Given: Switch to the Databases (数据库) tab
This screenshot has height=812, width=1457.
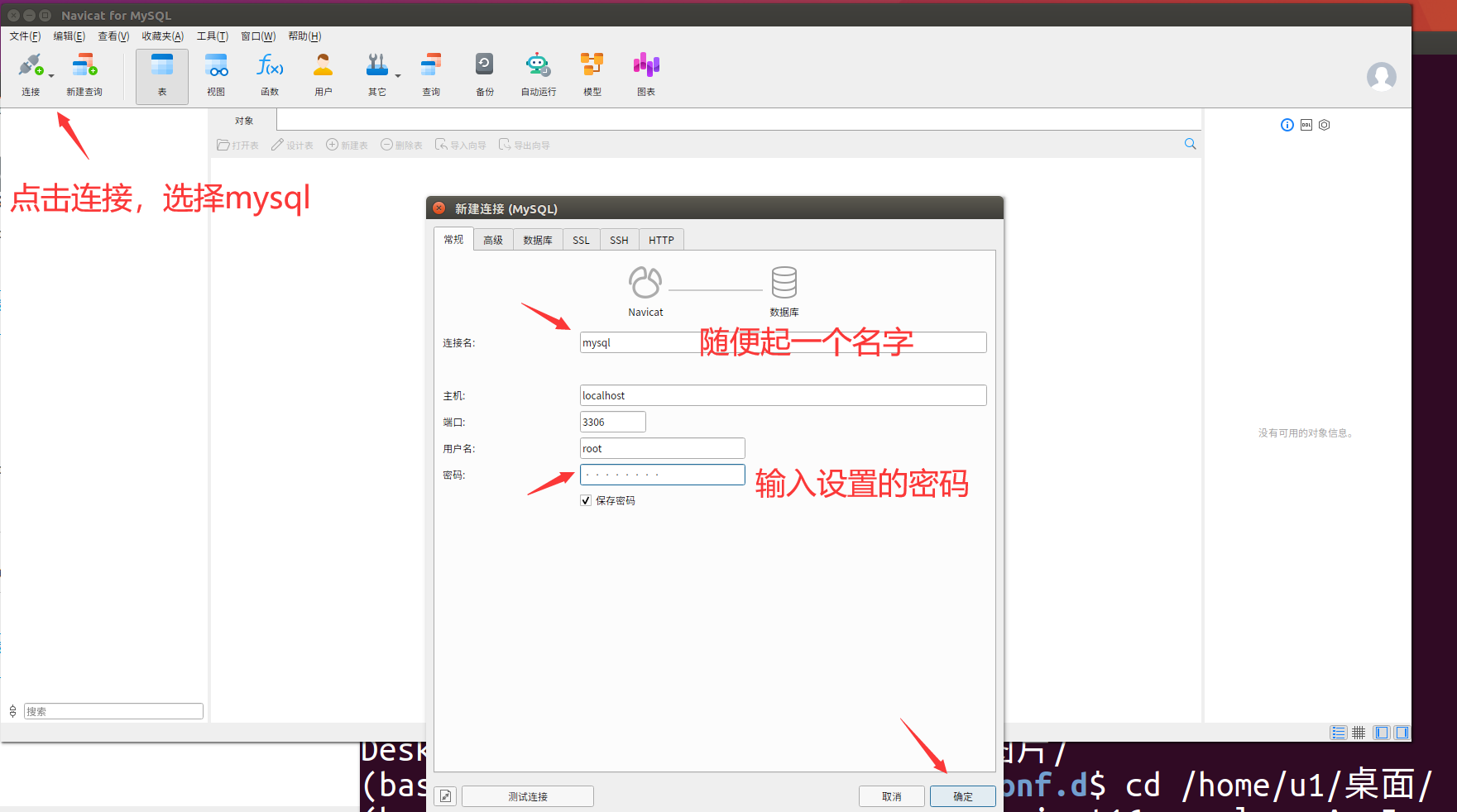Looking at the screenshot, I should pyautogui.click(x=538, y=240).
